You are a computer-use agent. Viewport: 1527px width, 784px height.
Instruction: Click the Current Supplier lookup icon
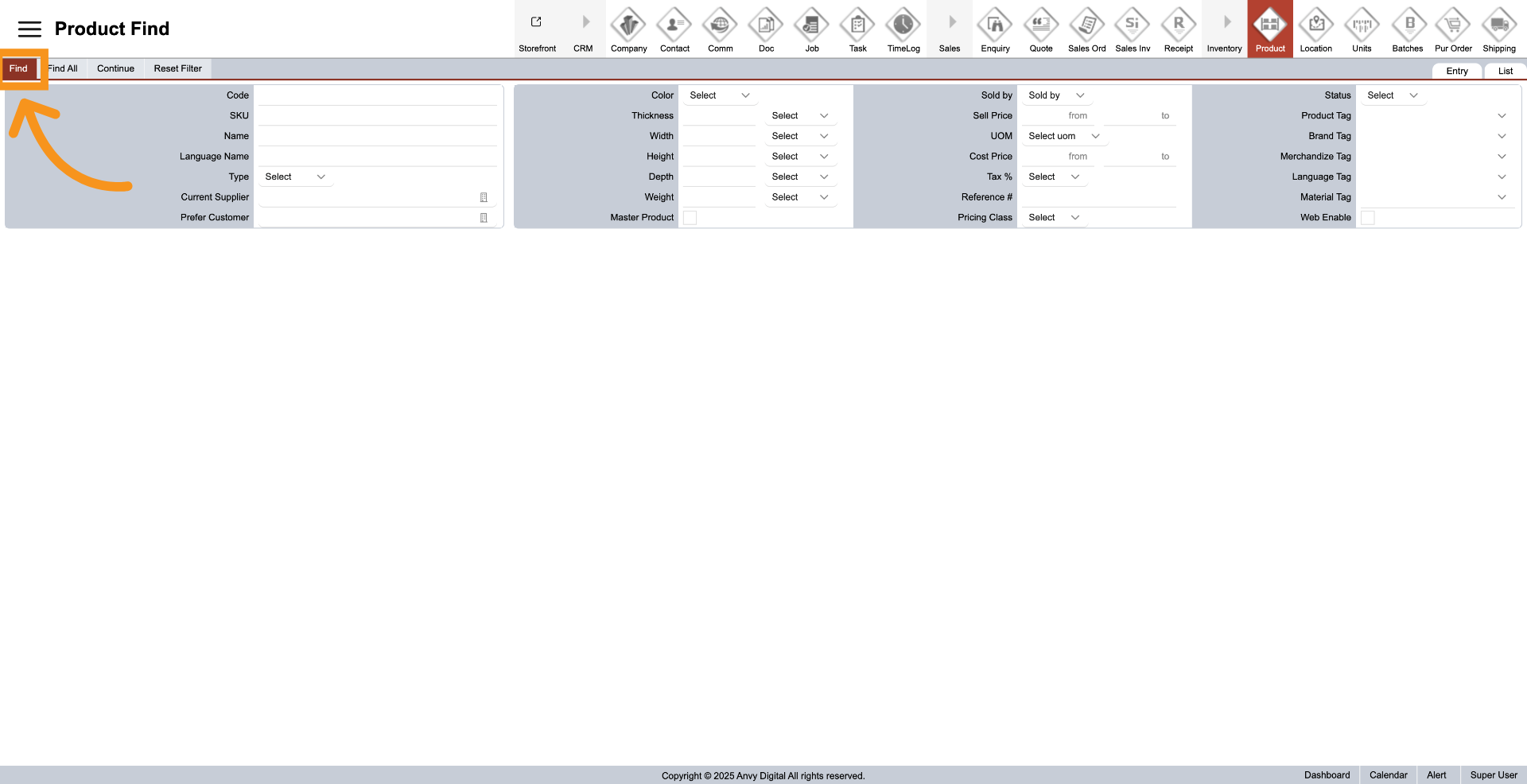484,197
